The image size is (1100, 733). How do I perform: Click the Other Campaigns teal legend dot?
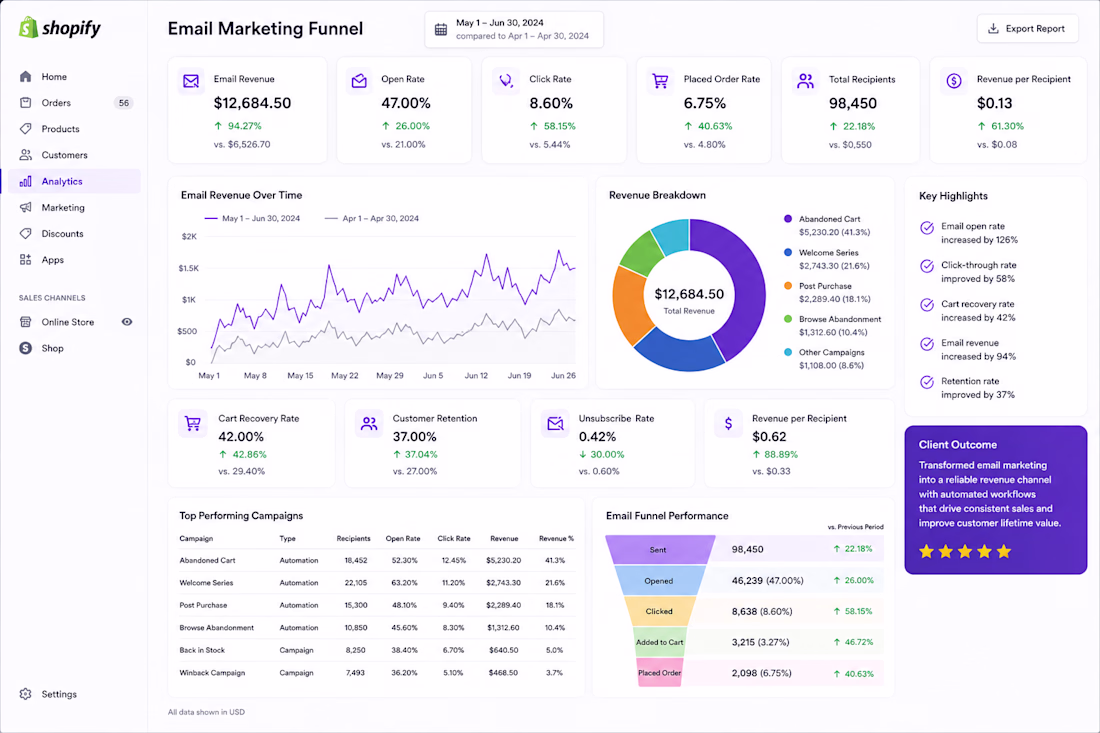click(788, 352)
